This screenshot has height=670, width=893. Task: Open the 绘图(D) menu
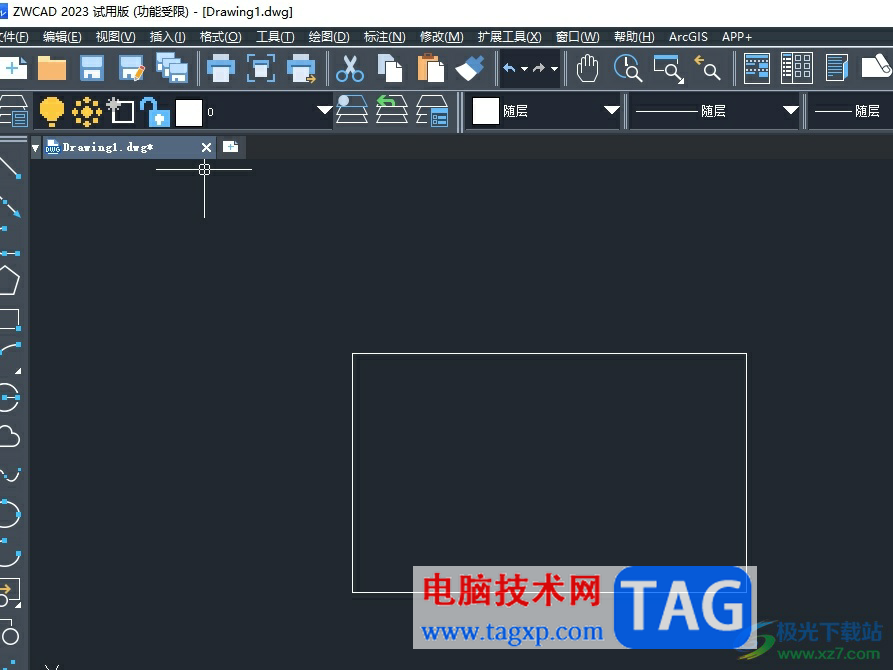329,37
